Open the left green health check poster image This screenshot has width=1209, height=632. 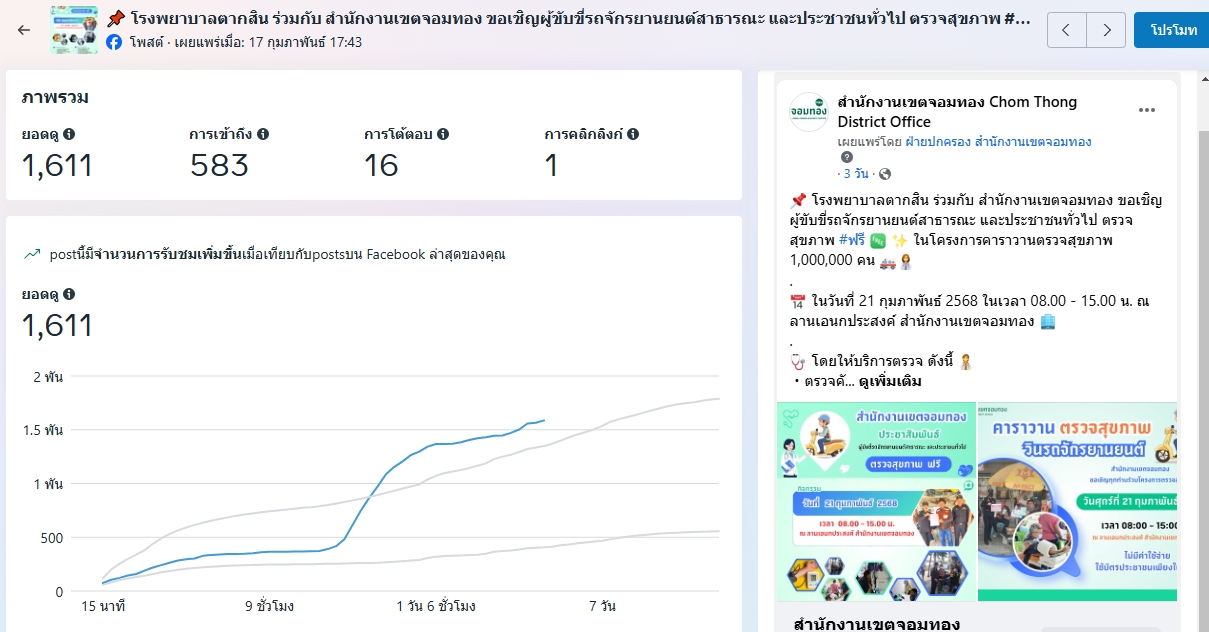[876, 502]
